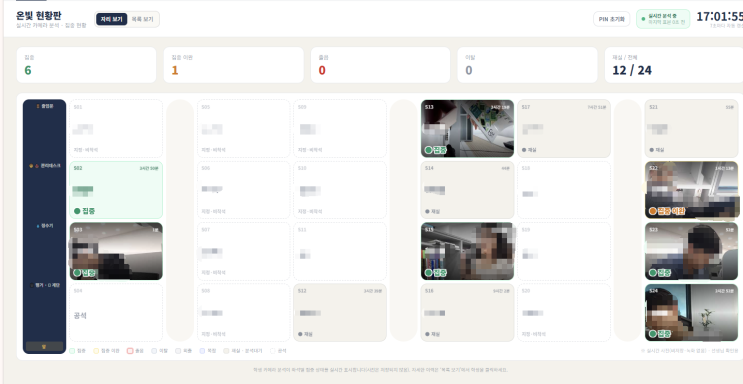
Task: Open the S03 camera thumbnail
Action: point(116,251)
